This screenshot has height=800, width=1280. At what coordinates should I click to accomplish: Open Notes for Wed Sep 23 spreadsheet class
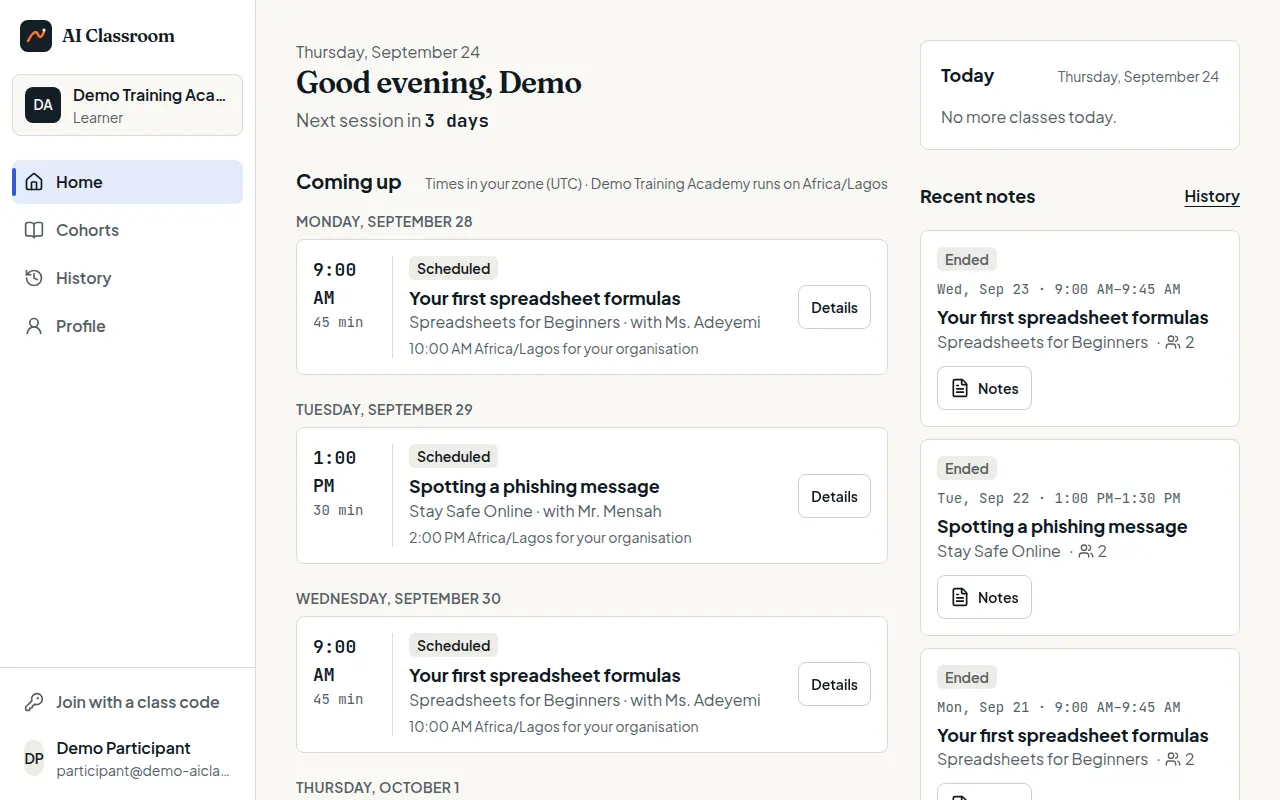(984, 388)
